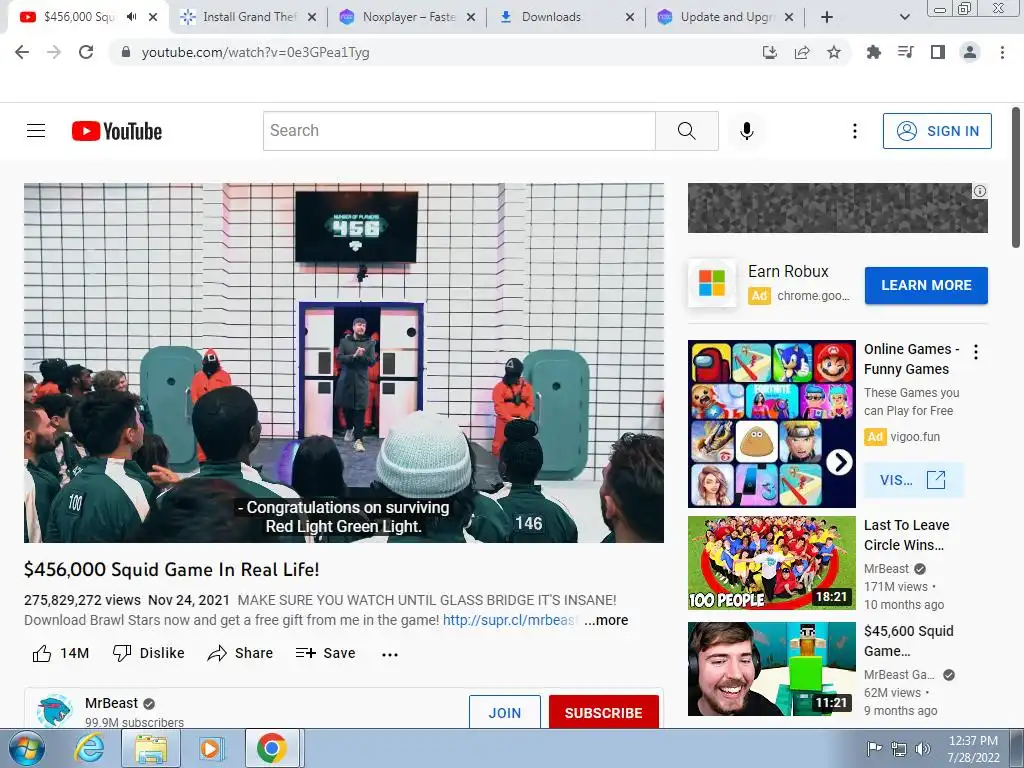Like the video with thumbs up

tap(60, 653)
